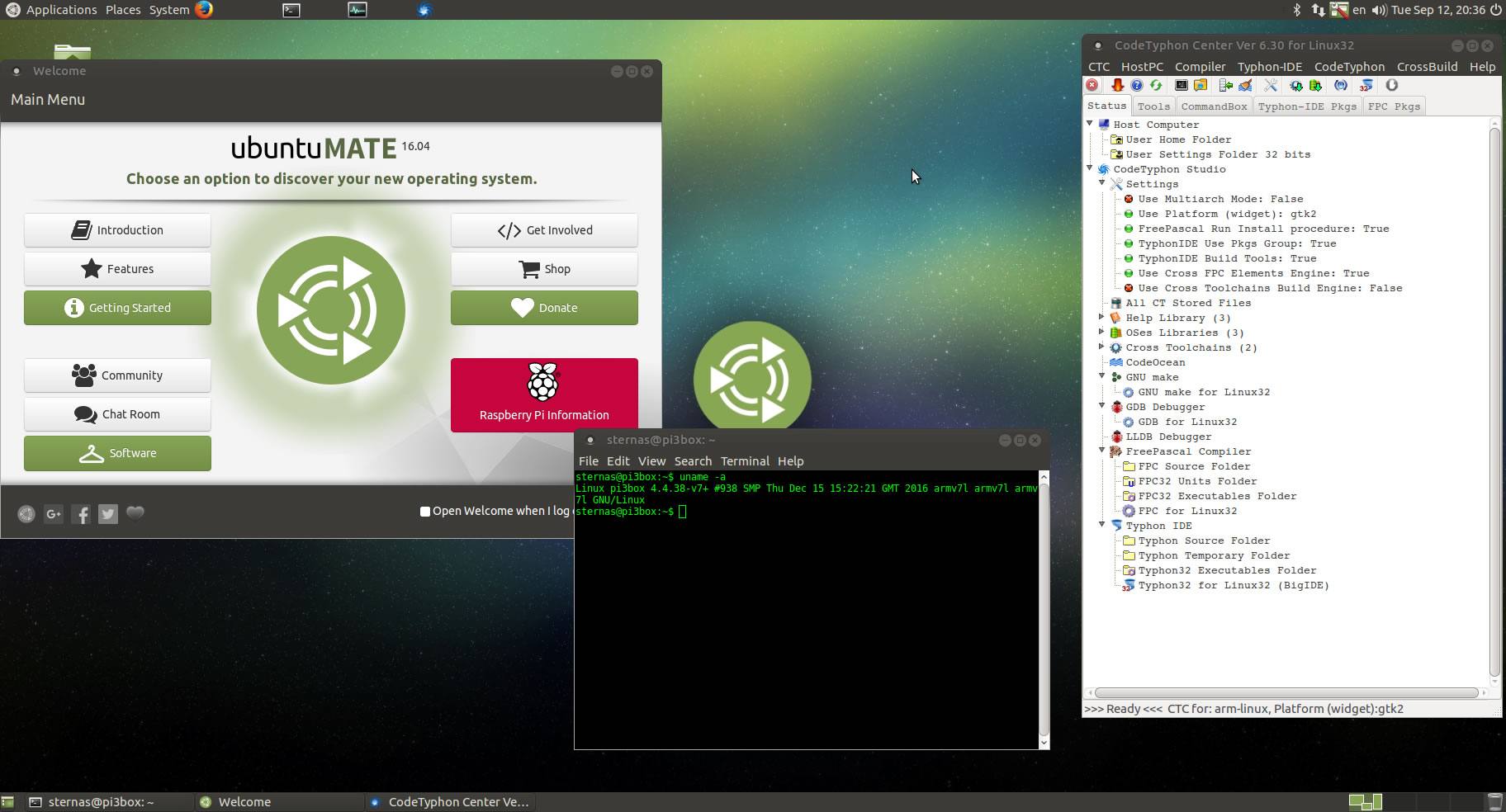Expand the Help Library (3) node
The width and height of the screenshot is (1506, 812).
click(x=1102, y=317)
